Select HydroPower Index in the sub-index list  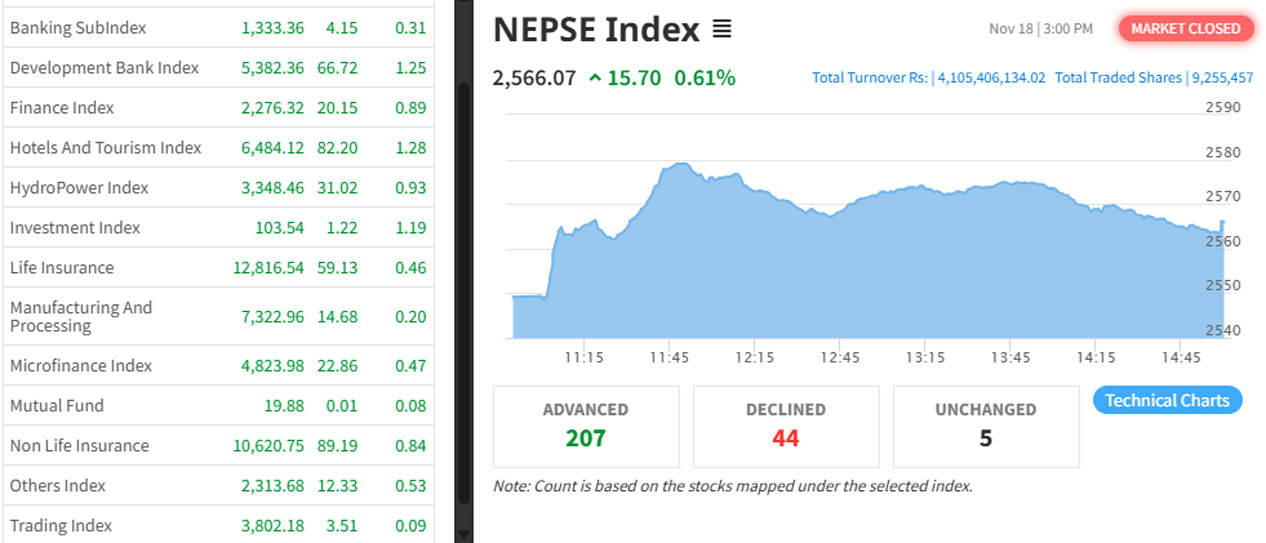(79, 188)
